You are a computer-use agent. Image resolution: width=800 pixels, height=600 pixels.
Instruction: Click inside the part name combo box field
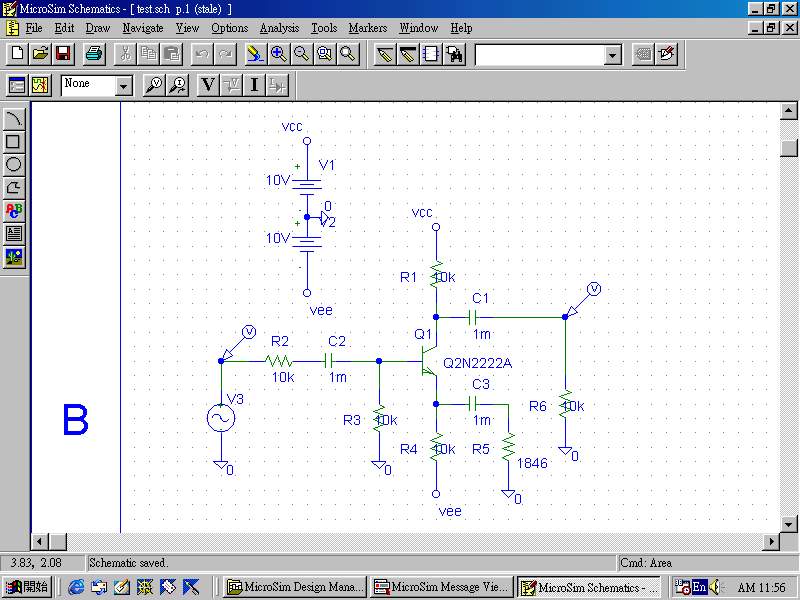(x=540, y=55)
